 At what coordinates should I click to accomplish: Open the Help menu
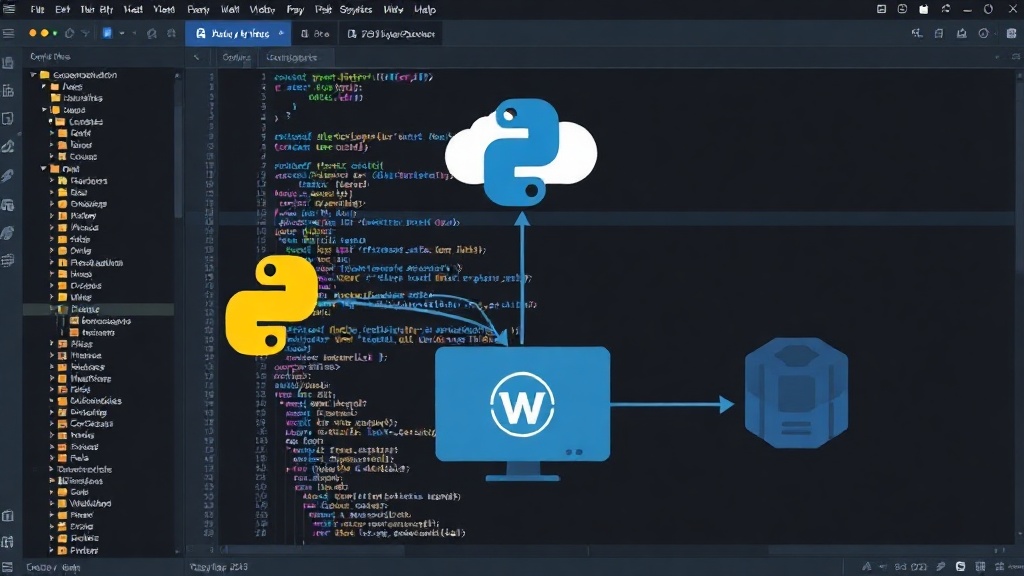pos(424,10)
